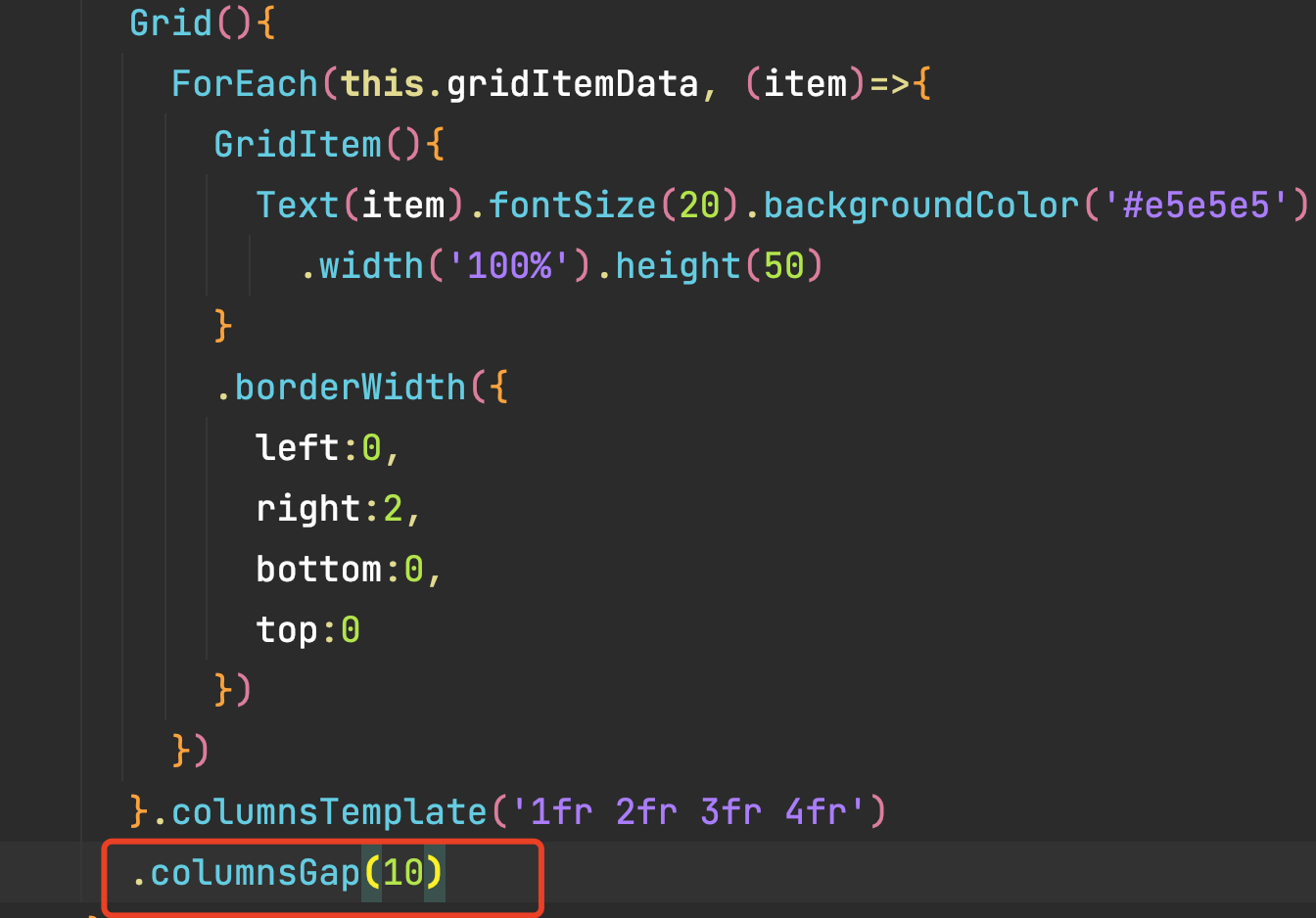Click the bottom property line

click(350, 569)
